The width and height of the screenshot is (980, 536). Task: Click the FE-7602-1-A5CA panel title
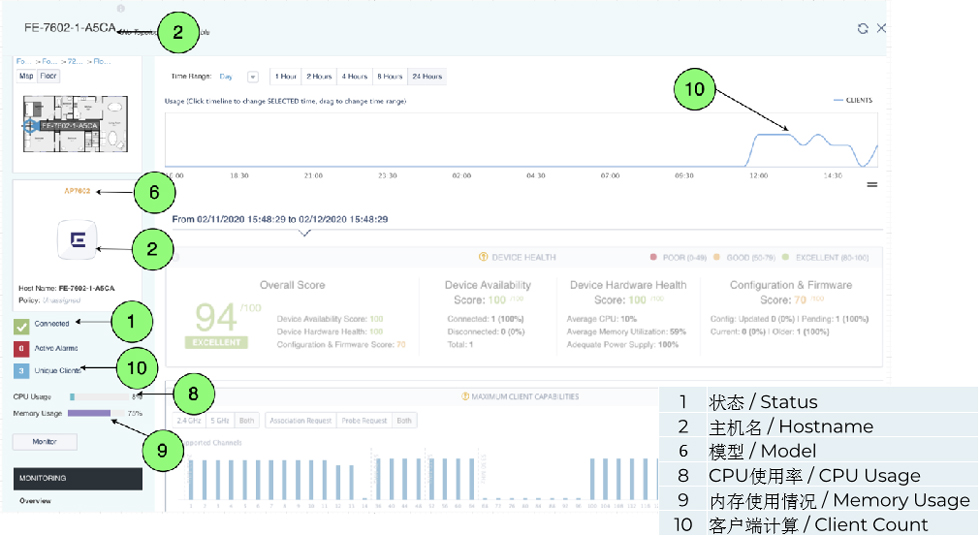click(x=70, y=27)
